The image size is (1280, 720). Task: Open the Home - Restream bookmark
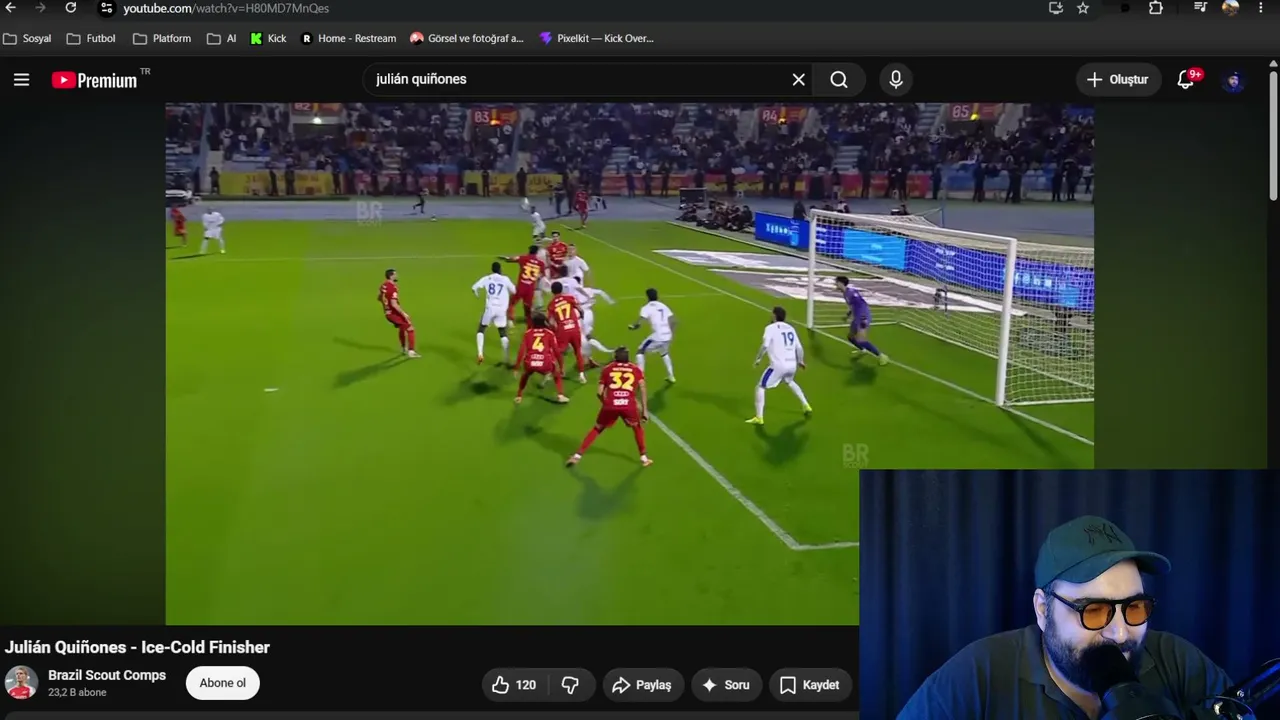click(349, 39)
